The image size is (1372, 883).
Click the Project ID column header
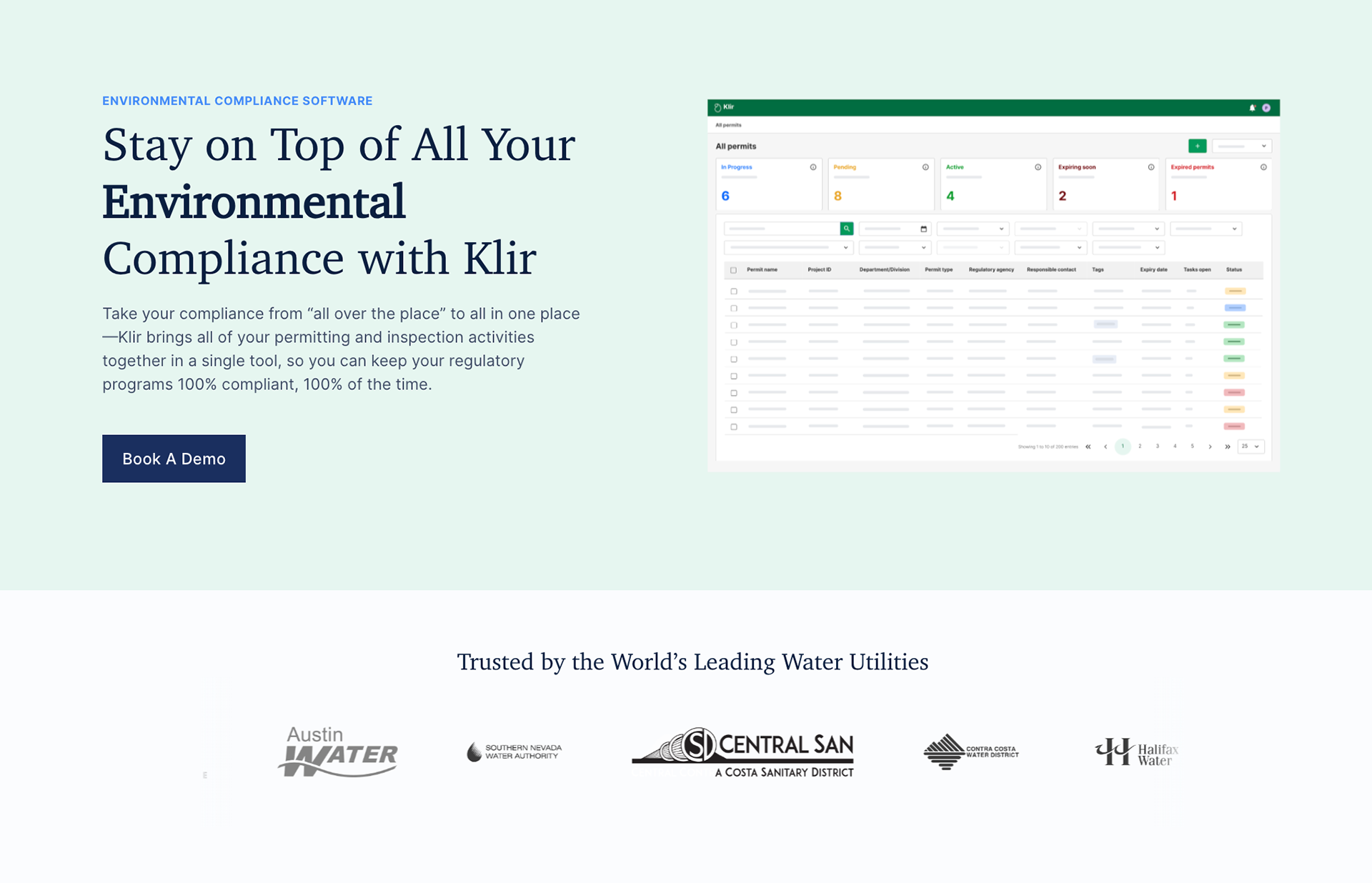[819, 270]
